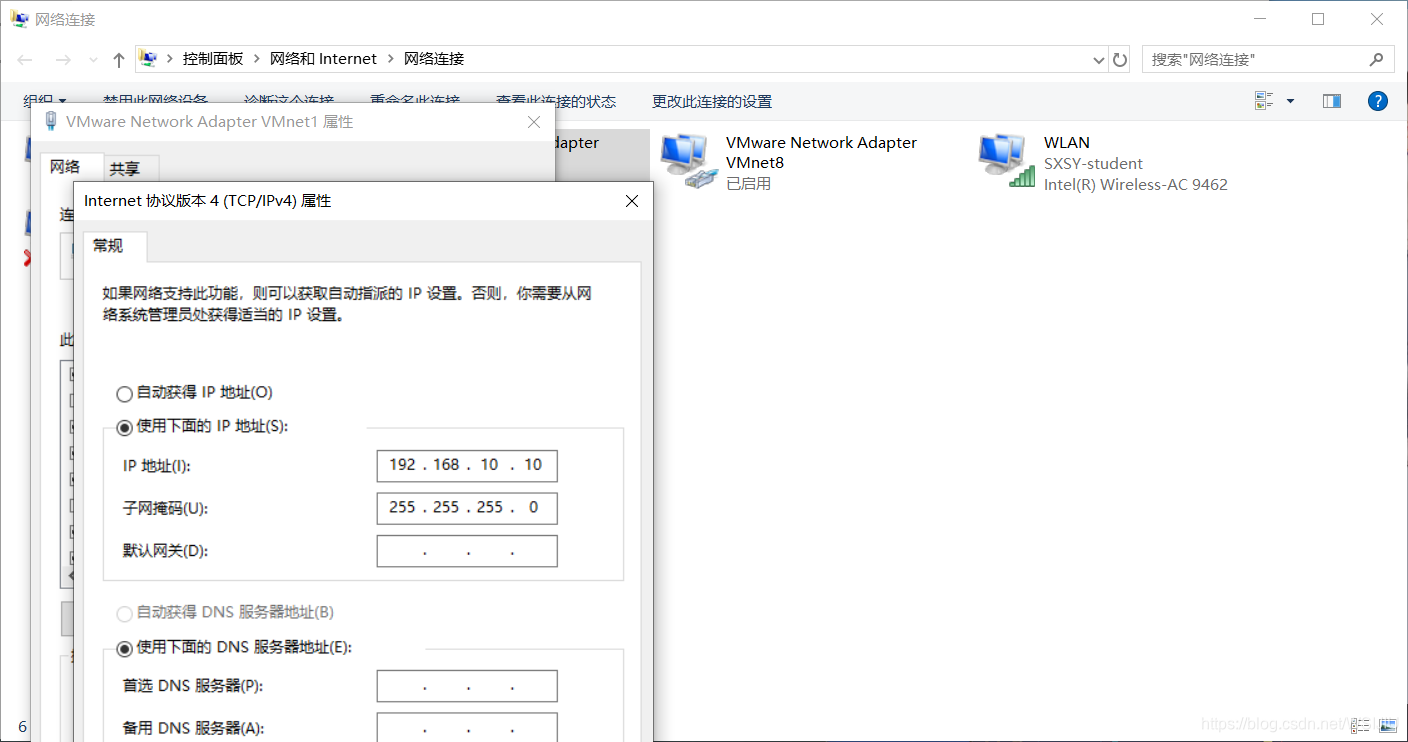Click the Intel(R) Wireless-AC 9462 text
The image size is (1408, 742).
pos(1136,184)
